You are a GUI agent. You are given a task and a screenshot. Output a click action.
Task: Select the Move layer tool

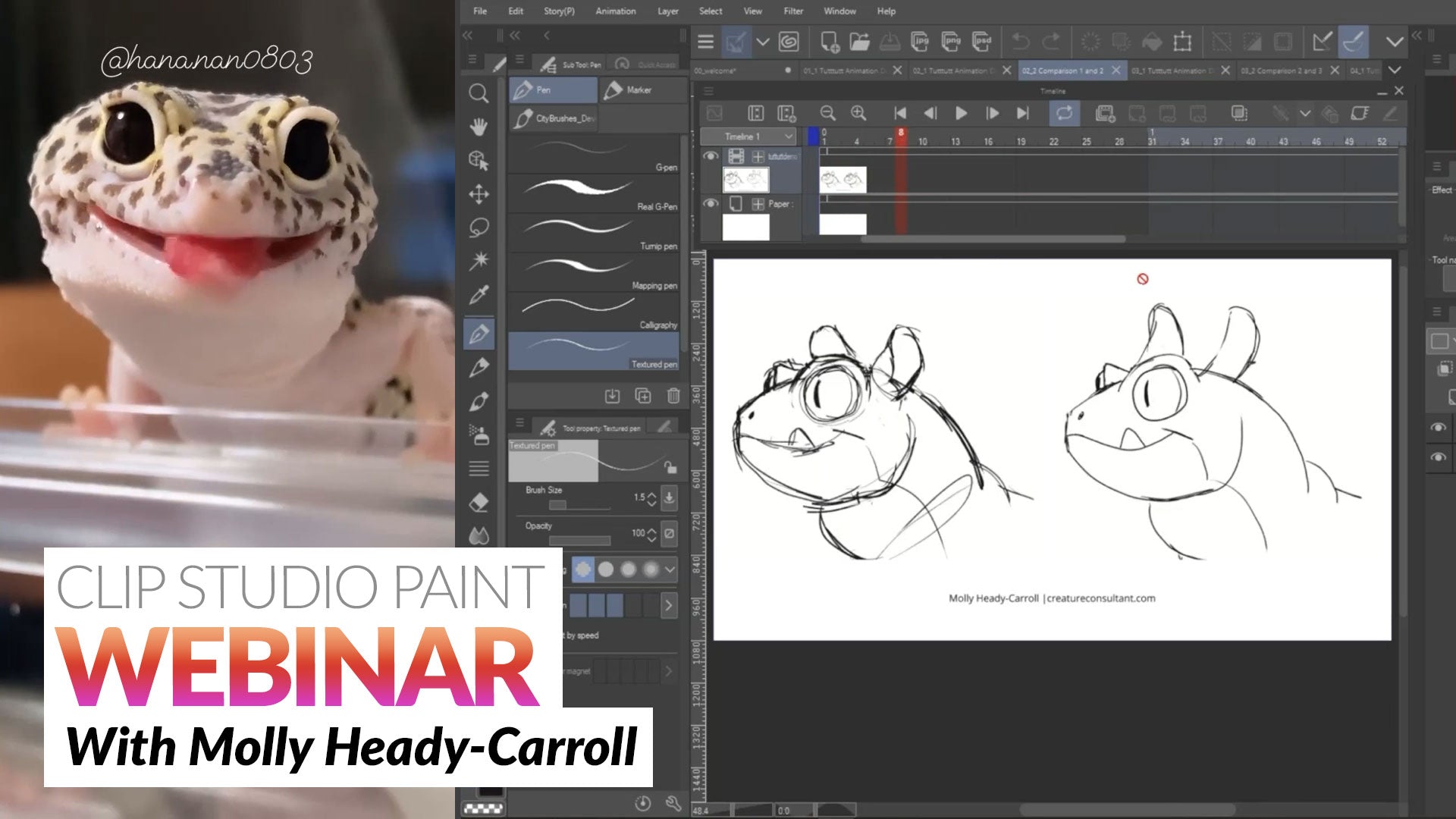click(479, 194)
